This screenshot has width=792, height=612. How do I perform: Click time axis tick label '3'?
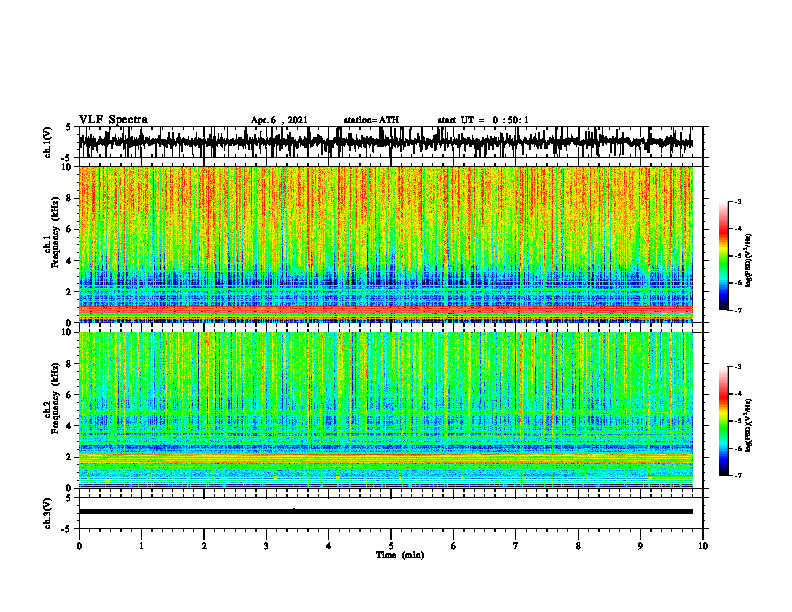click(266, 546)
